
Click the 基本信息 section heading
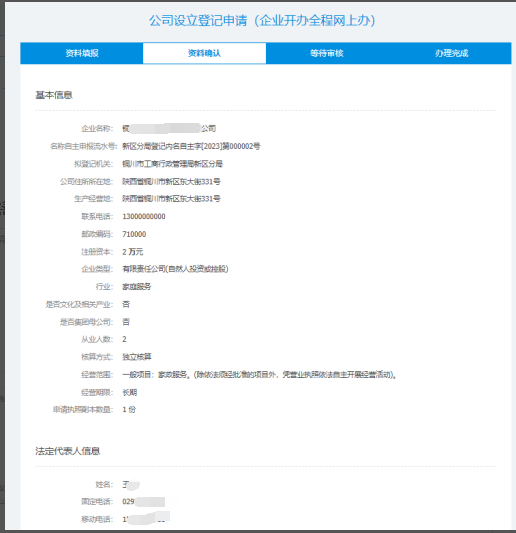click(x=54, y=95)
